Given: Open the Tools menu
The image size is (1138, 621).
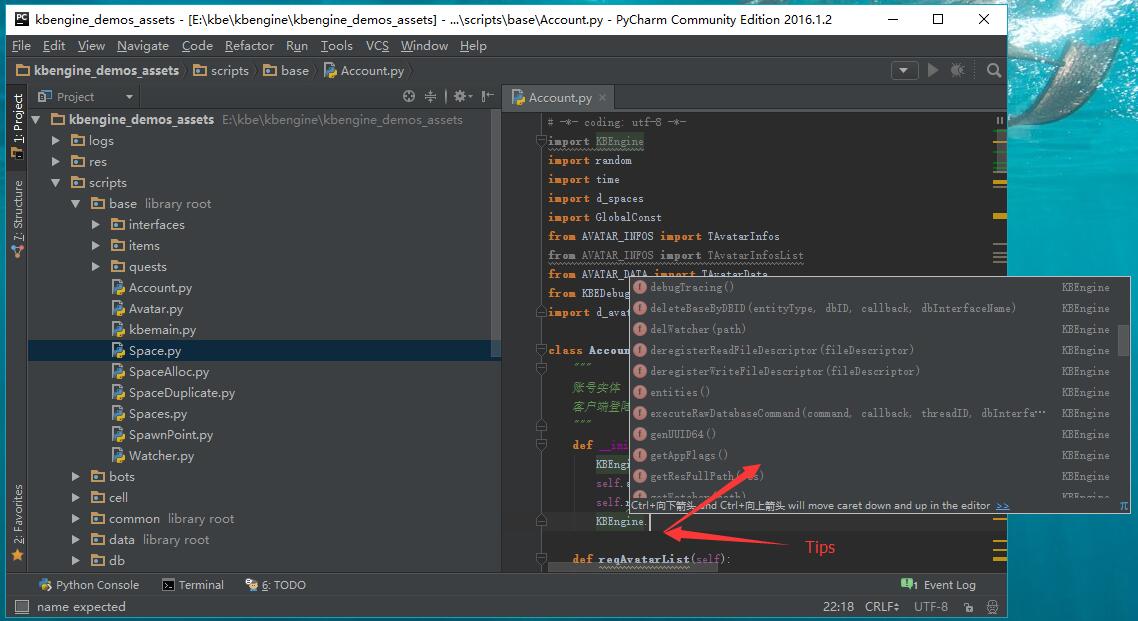Looking at the screenshot, I should pos(337,46).
